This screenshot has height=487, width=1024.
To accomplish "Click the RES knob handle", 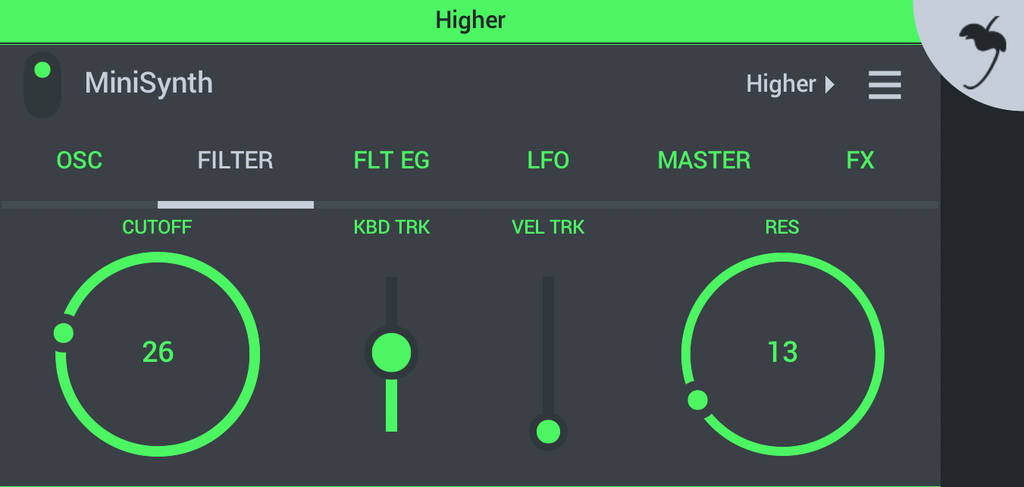I will click(697, 400).
